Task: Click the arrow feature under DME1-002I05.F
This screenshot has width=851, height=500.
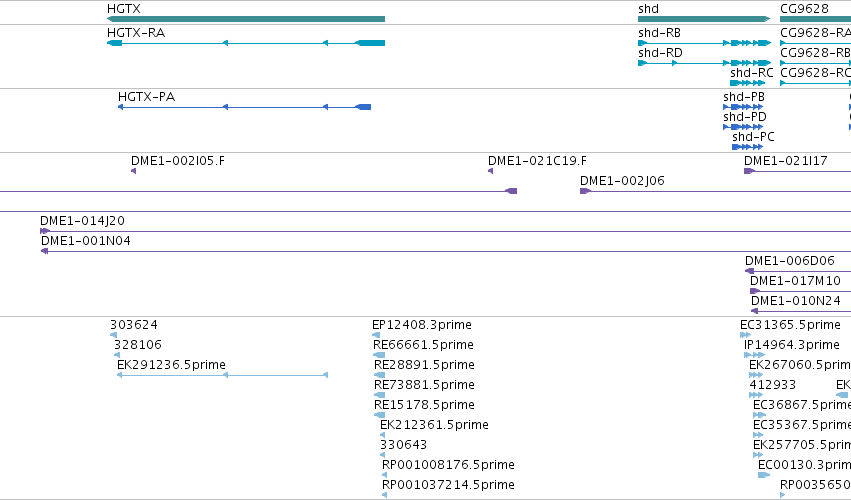Action: 134,171
